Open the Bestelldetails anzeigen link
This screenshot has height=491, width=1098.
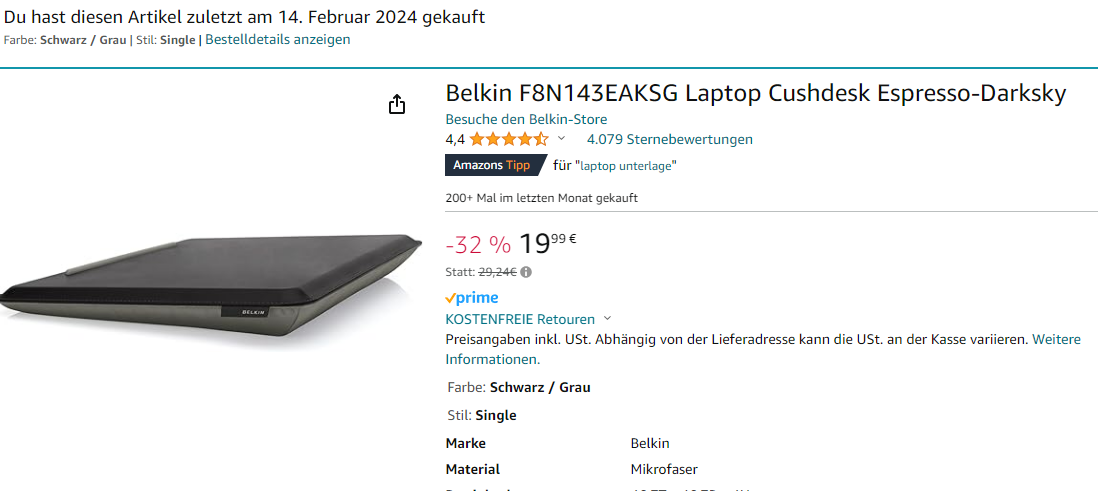[277, 40]
